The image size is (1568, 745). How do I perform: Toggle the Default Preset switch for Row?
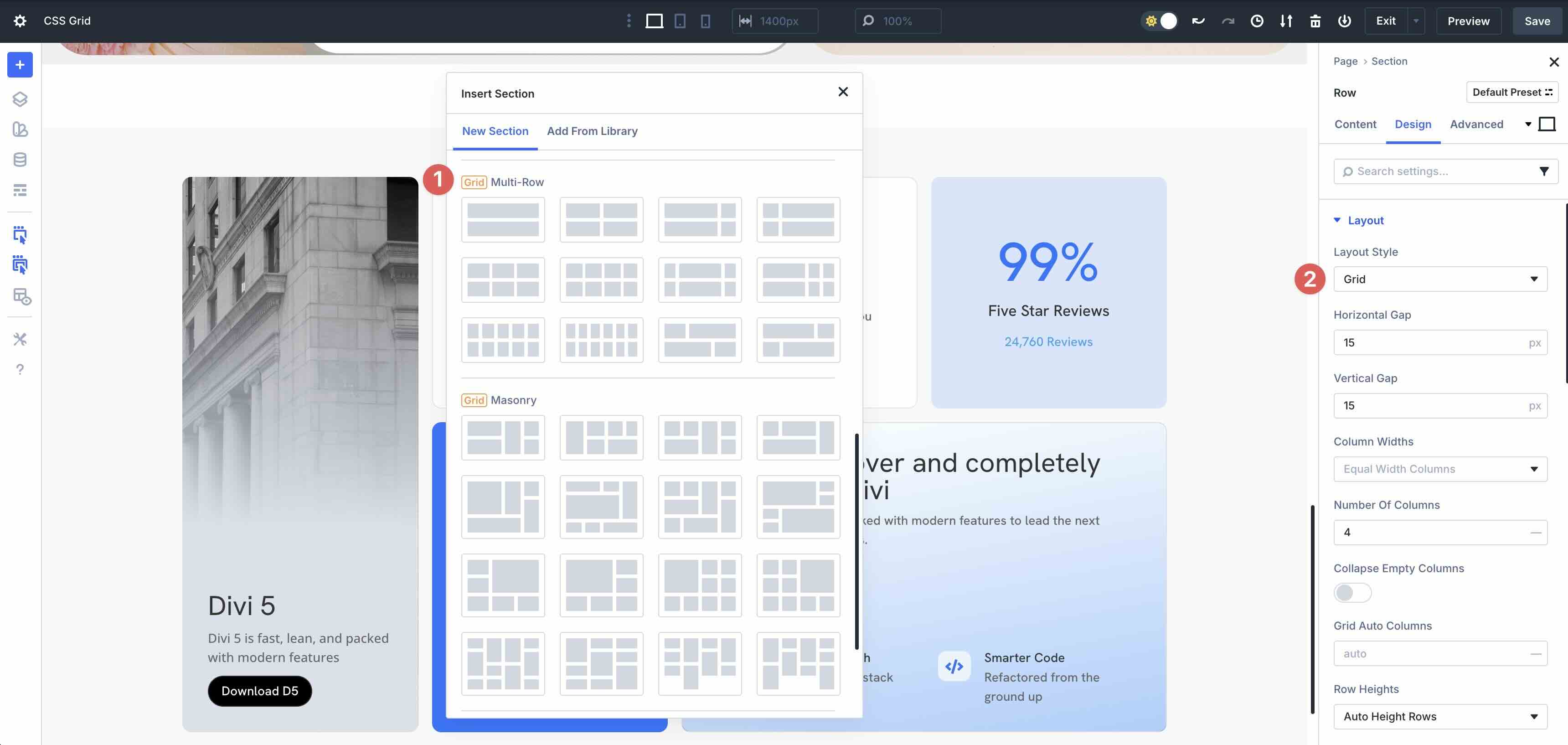tap(1512, 92)
